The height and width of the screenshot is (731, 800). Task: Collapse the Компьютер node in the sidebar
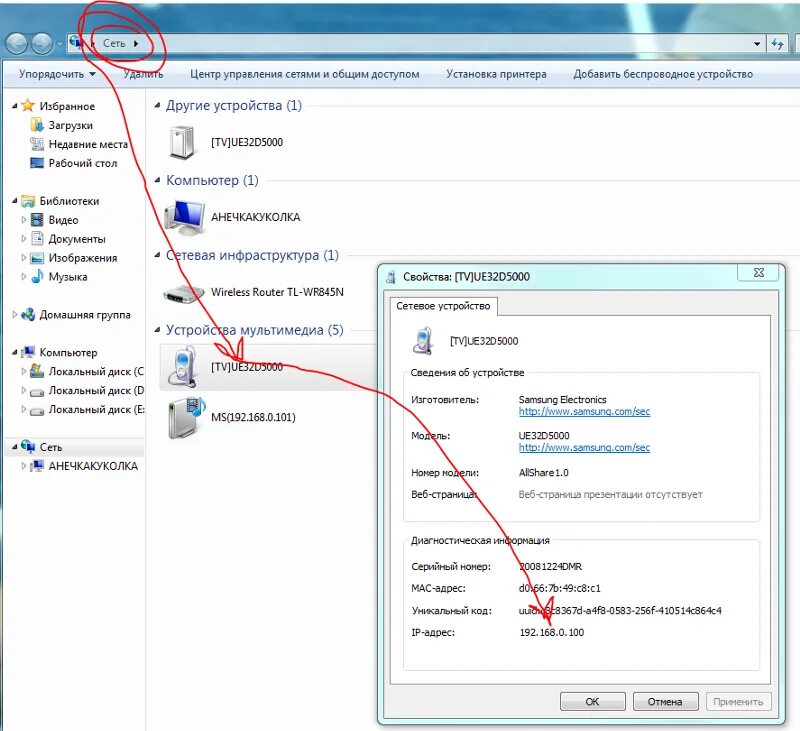[15, 352]
